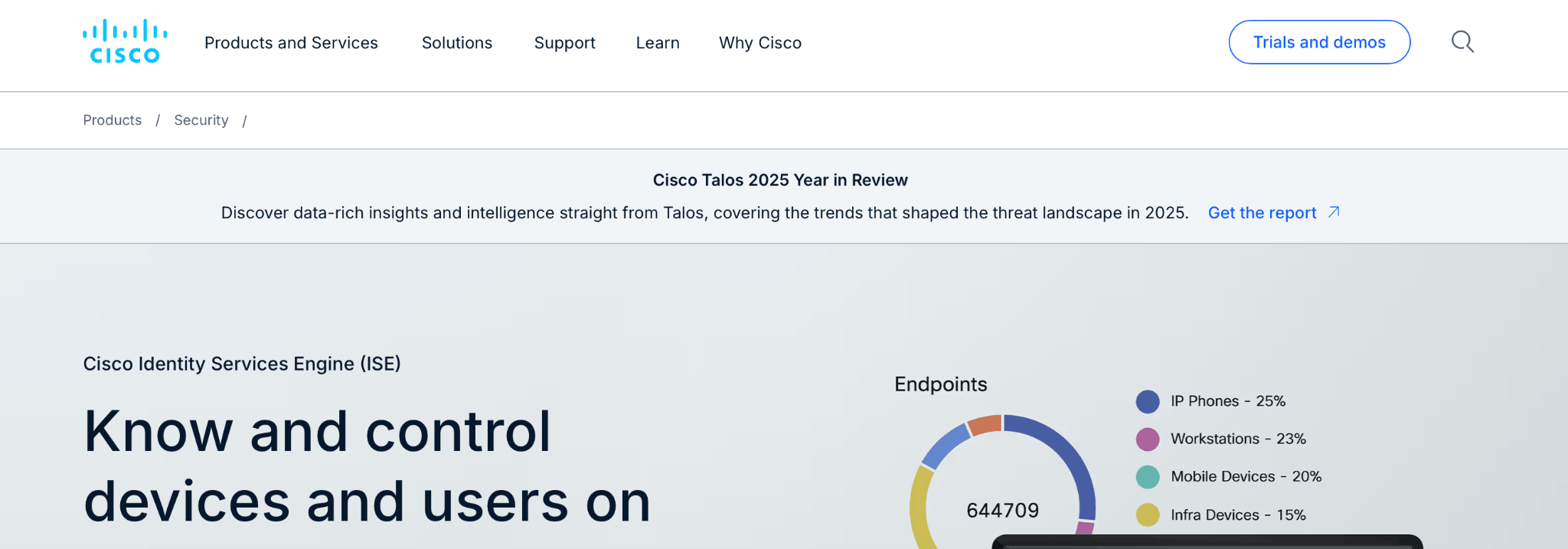Click the IP Phones - 25% label
This screenshot has width=1568, height=549.
tap(1228, 401)
